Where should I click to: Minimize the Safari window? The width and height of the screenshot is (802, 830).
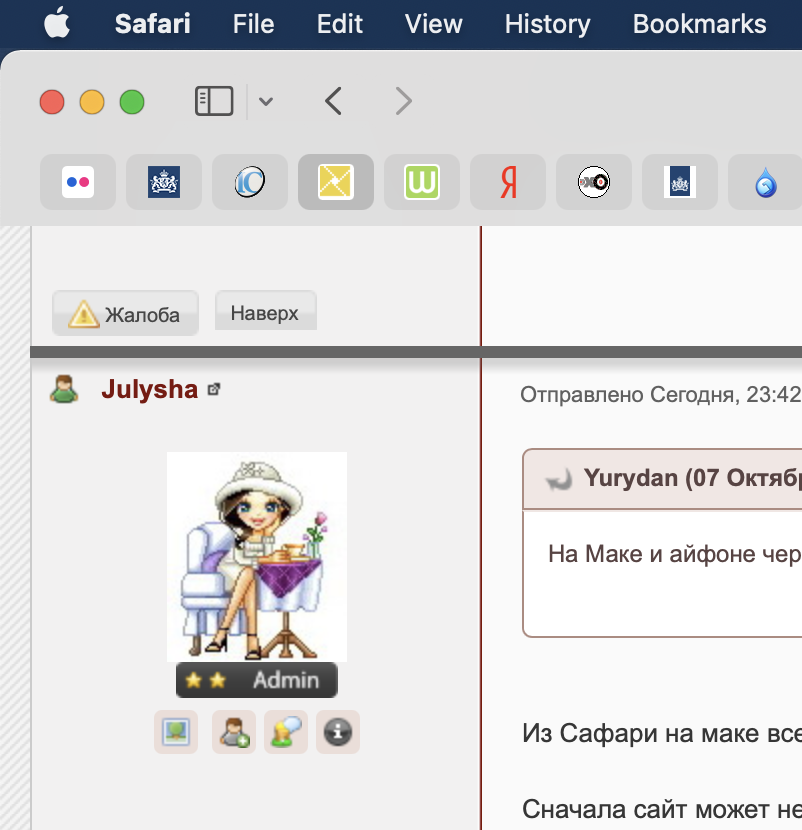[92, 102]
